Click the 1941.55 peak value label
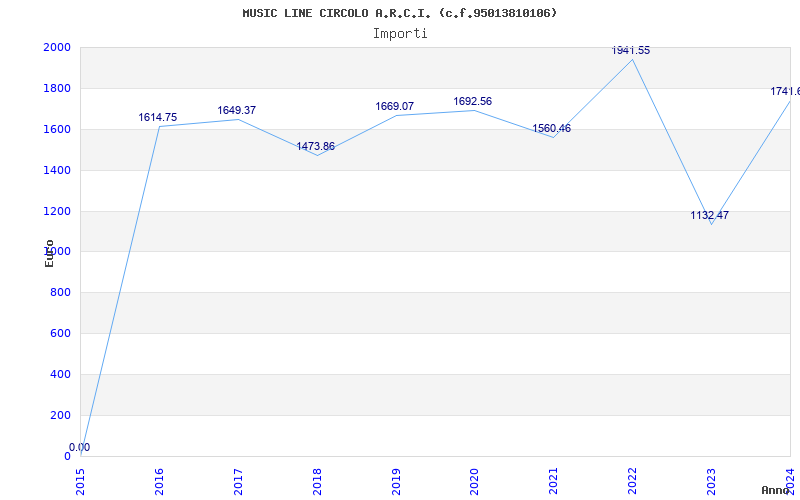800x500 pixels. tap(631, 51)
